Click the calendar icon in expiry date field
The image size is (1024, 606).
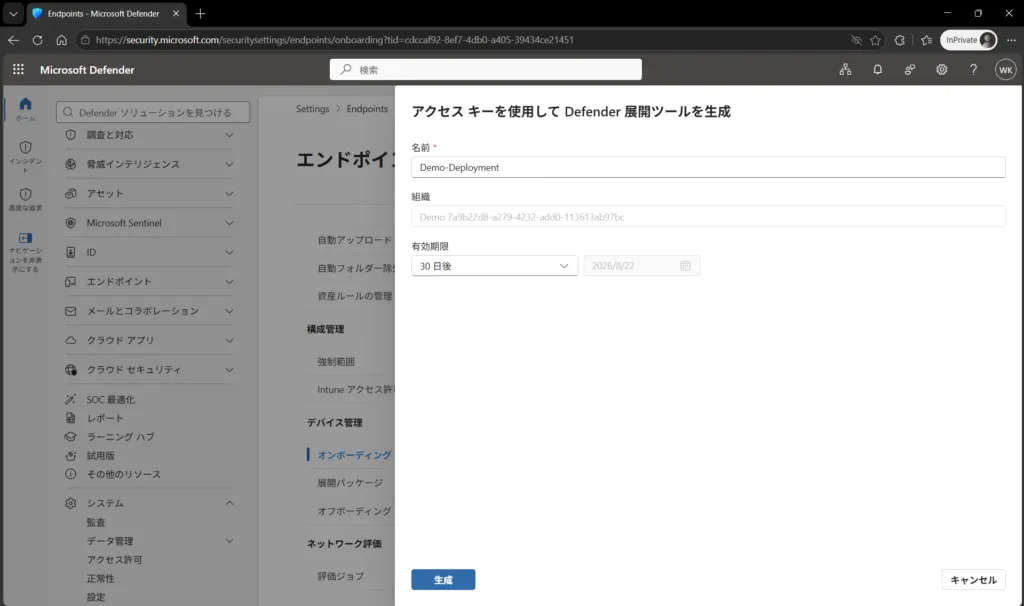tap(685, 266)
